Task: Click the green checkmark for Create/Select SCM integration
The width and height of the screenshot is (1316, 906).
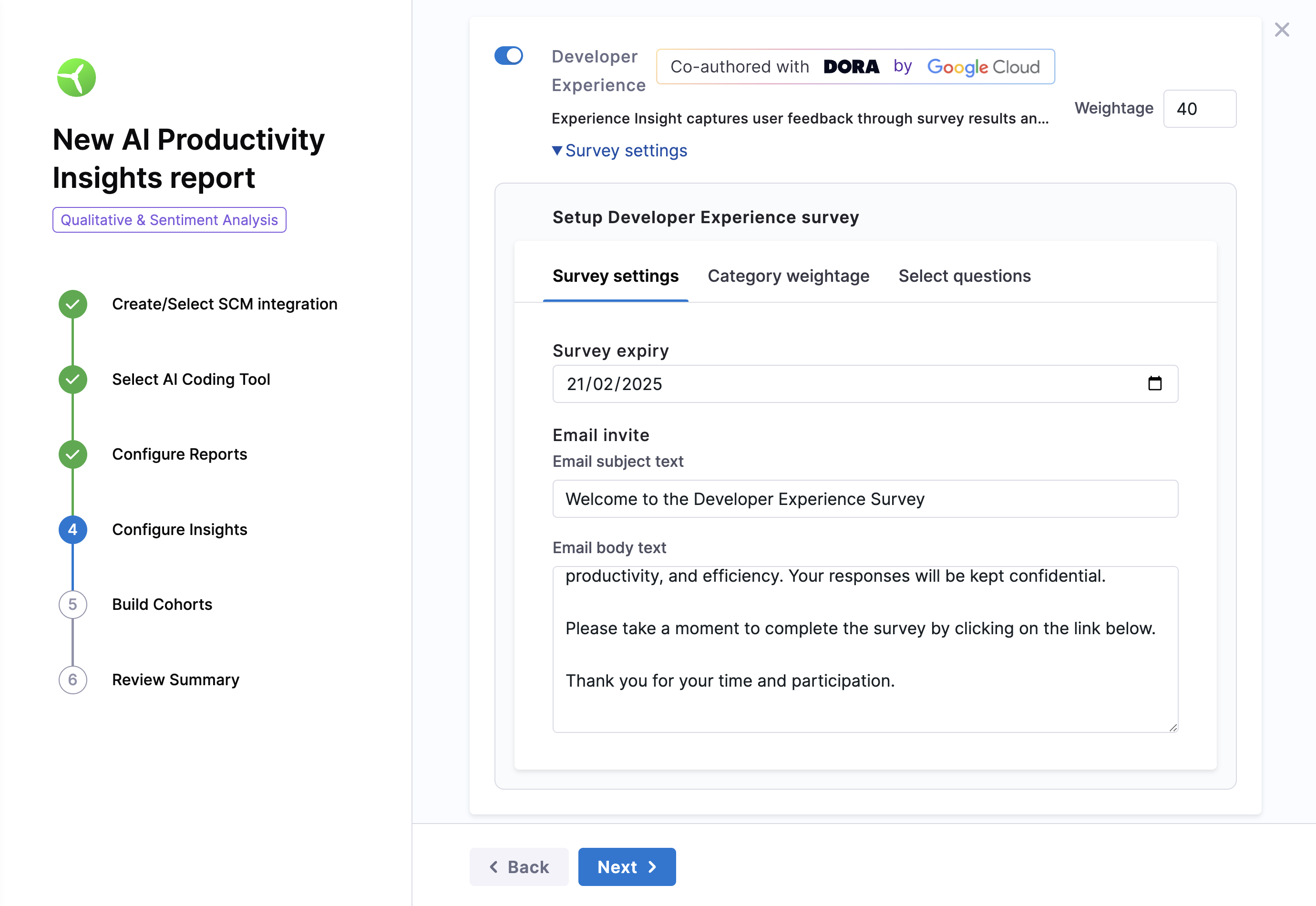Action: [72, 304]
